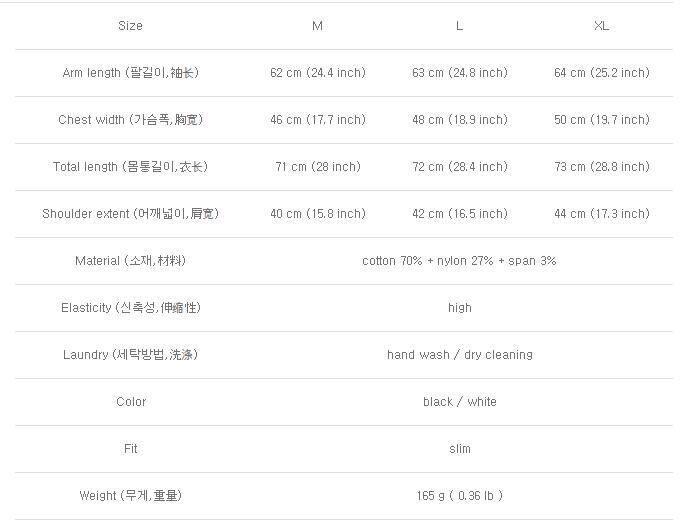Viewport: 683px width, 526px height.
Task: Click the 62 cm arm length value
Action: [317, 73]
